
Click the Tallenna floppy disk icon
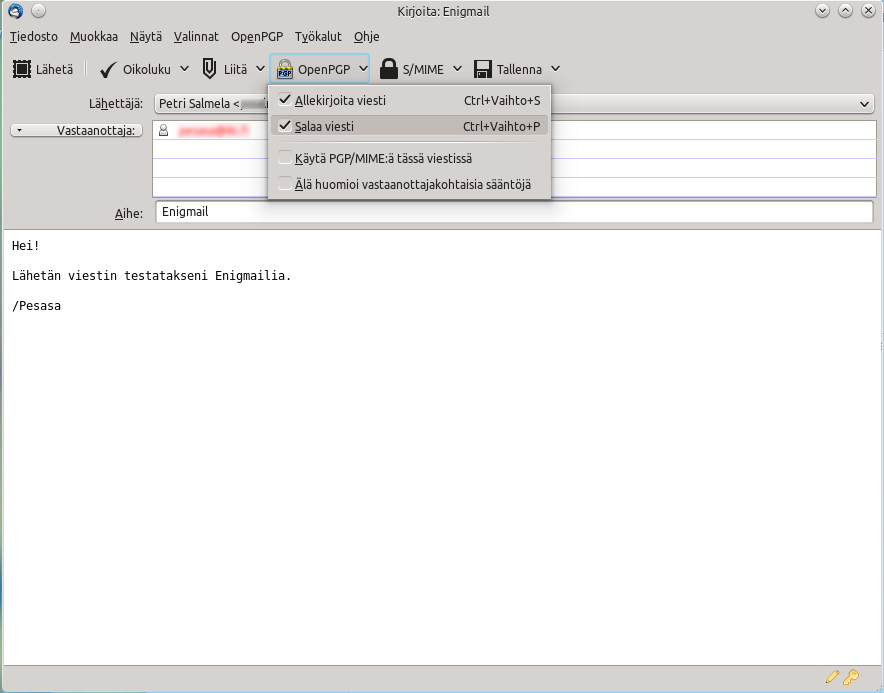[x=483, y=69]
